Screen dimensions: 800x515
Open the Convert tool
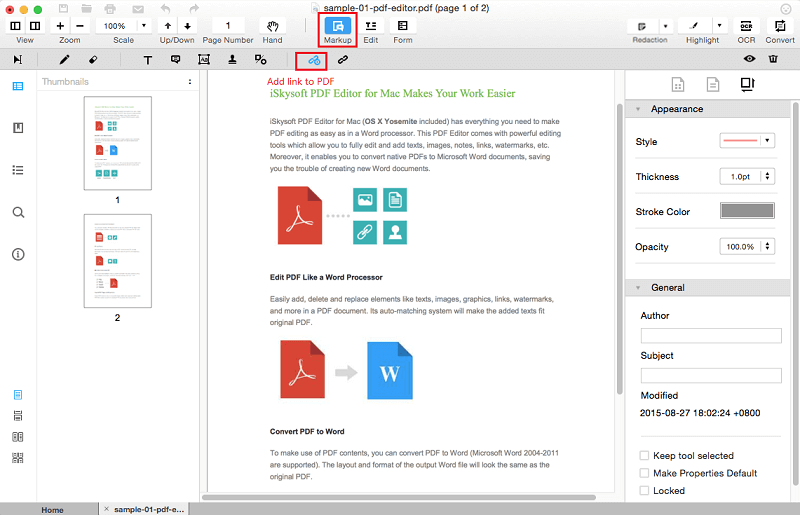click(x=780, y=26)
